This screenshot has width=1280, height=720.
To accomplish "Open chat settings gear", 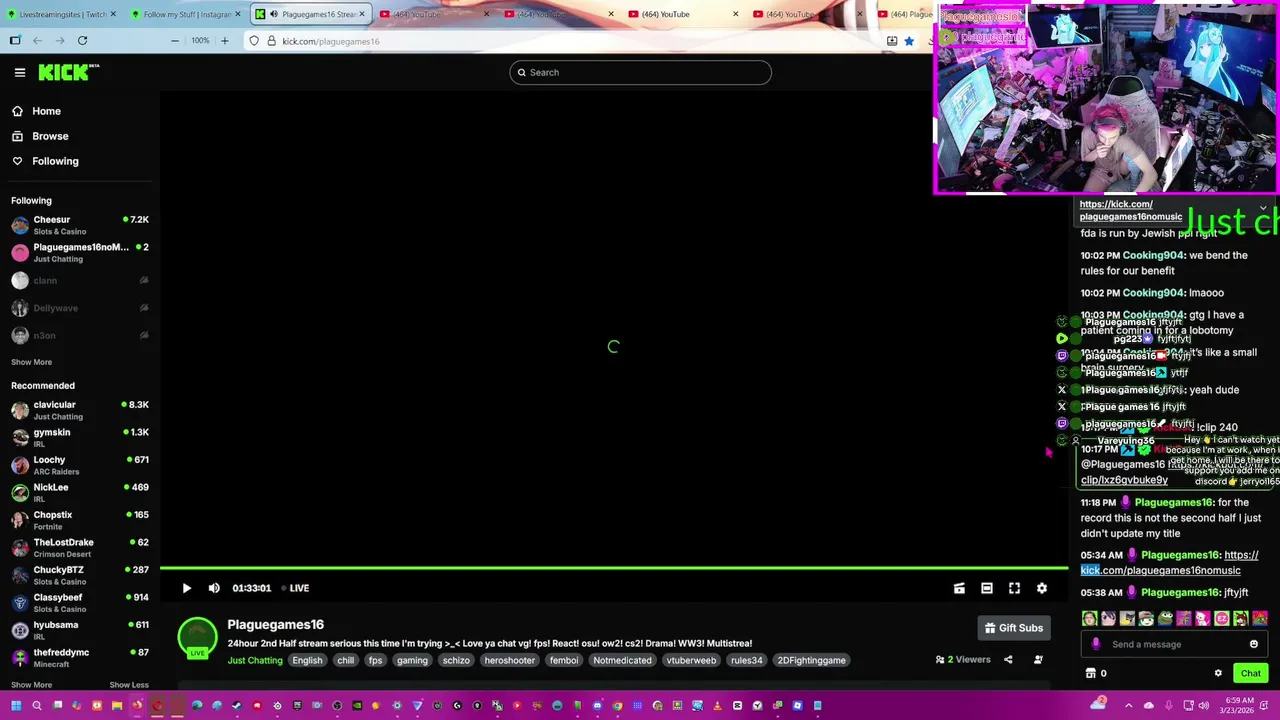I will 1218,673.
